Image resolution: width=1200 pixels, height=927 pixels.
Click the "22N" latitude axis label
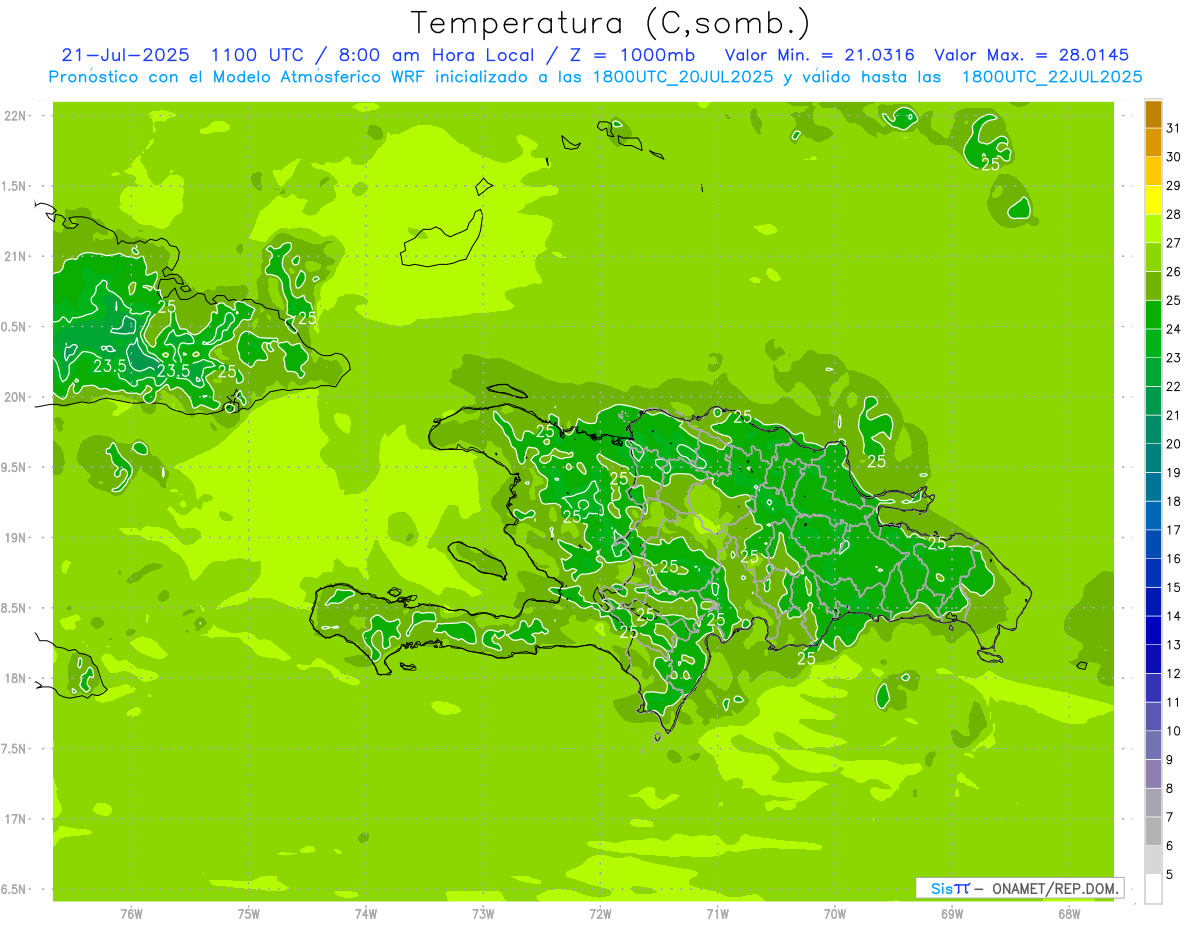15,116
